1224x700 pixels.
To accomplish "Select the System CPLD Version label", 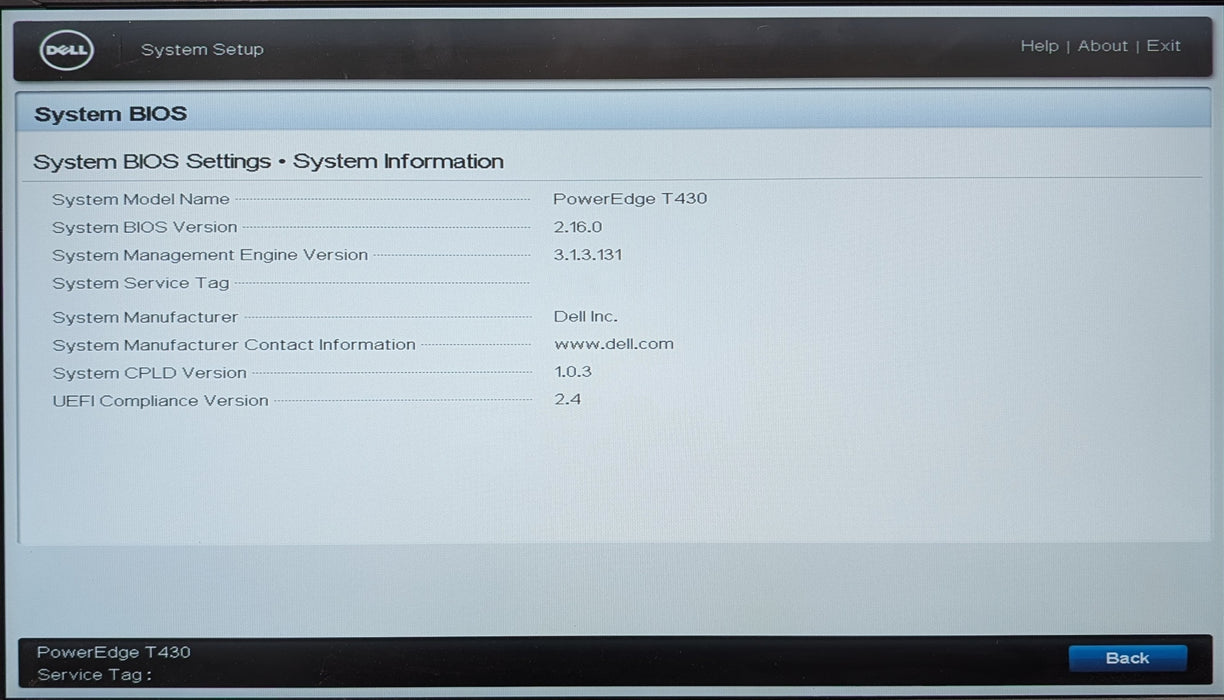I will pos(149,373).
